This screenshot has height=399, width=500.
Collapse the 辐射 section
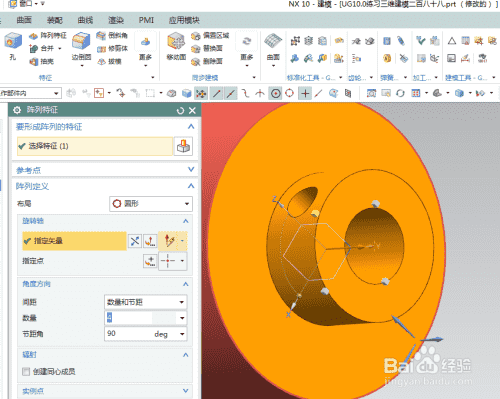[x=186, y=355]
